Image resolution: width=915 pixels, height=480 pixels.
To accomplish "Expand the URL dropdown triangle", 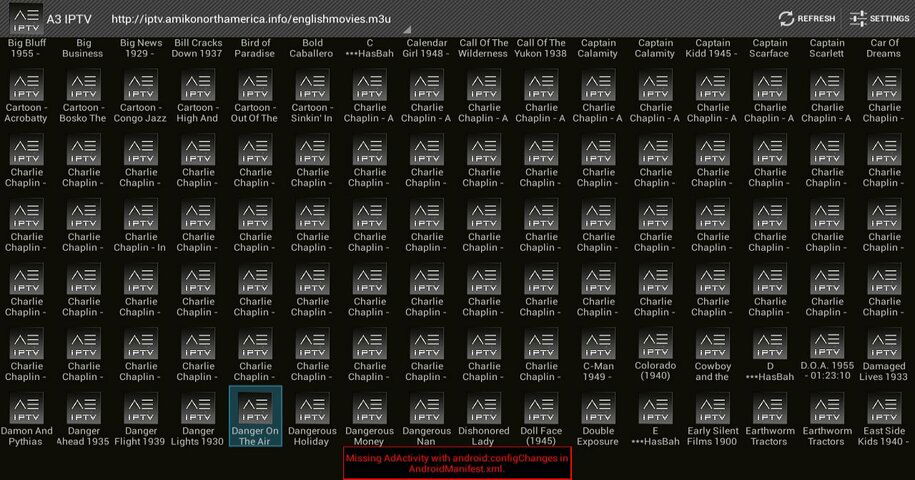I will [407, 29].
